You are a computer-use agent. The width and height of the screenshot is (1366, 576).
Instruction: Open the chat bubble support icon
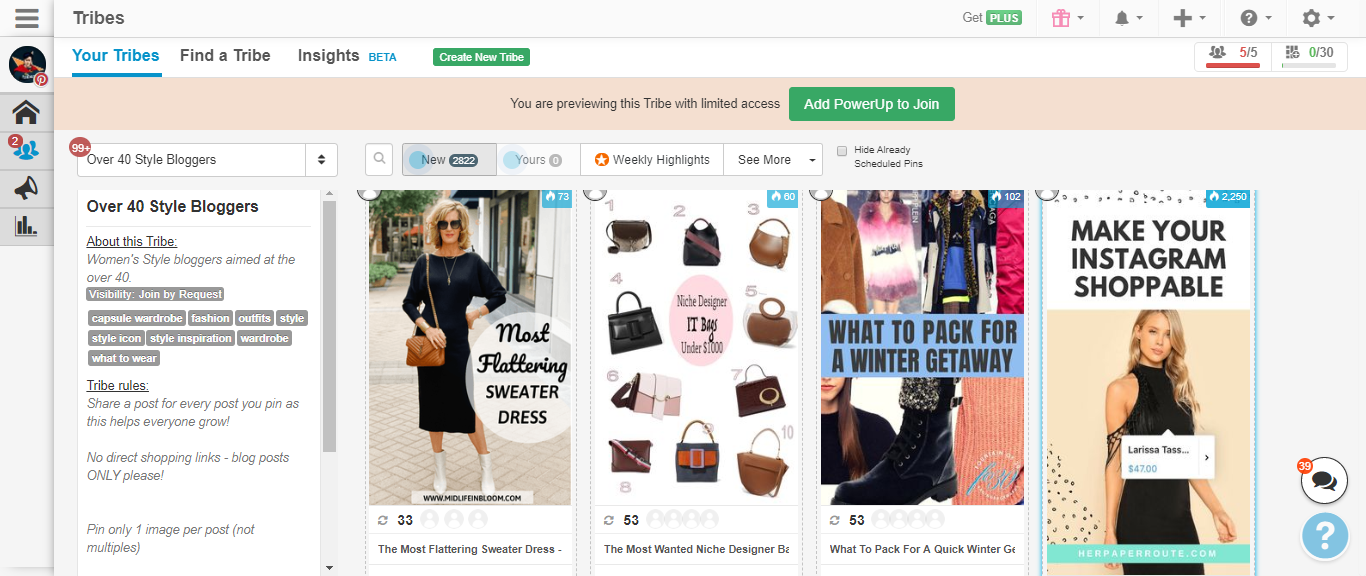[1324, 482]
